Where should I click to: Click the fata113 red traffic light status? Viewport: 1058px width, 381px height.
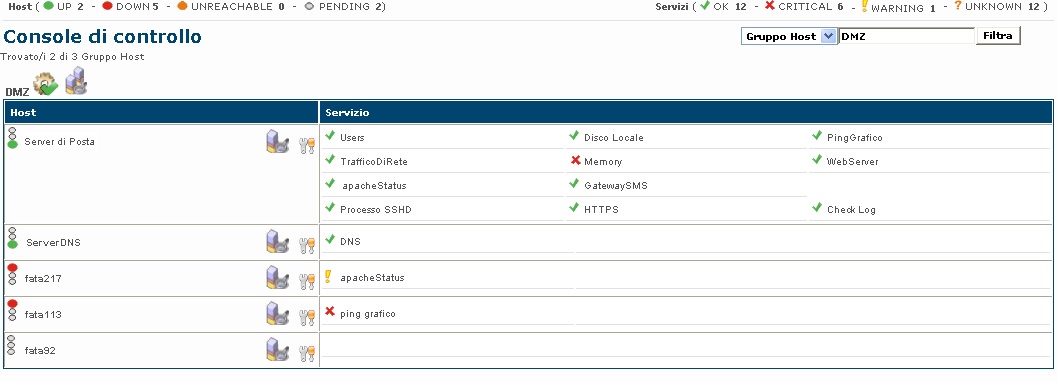[12, 310]
